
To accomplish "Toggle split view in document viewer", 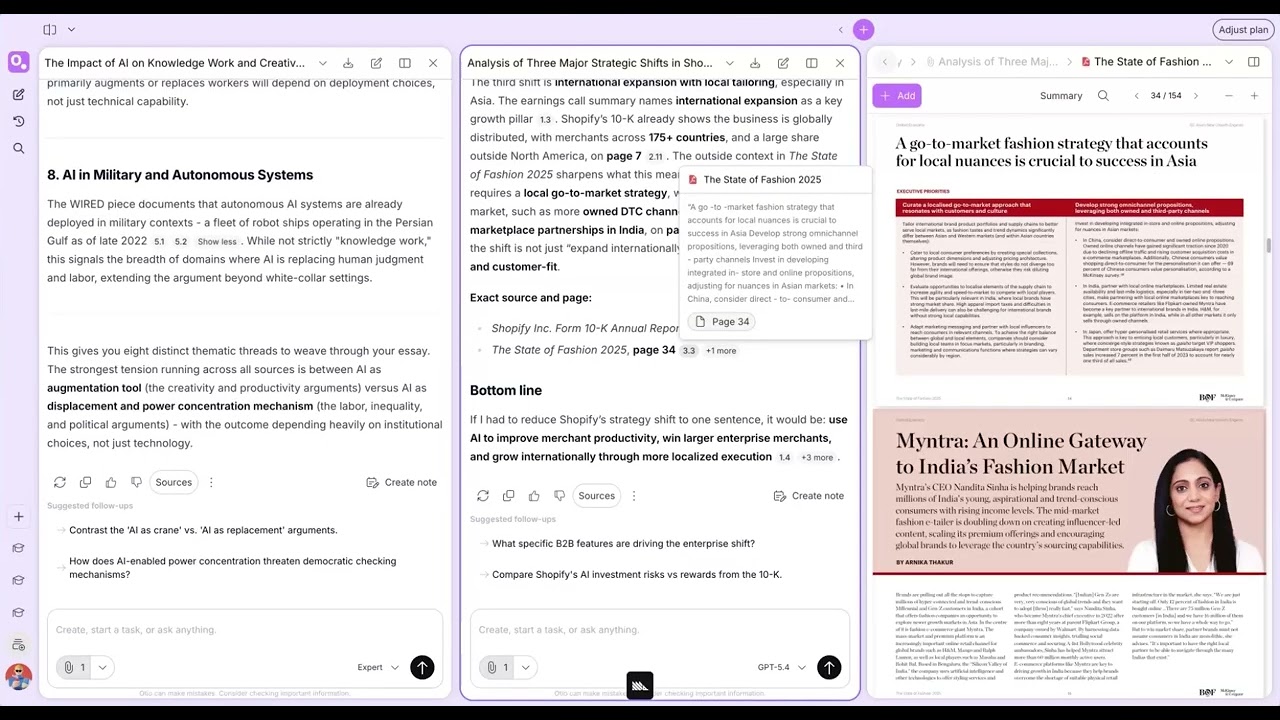I will point(1254,62).
